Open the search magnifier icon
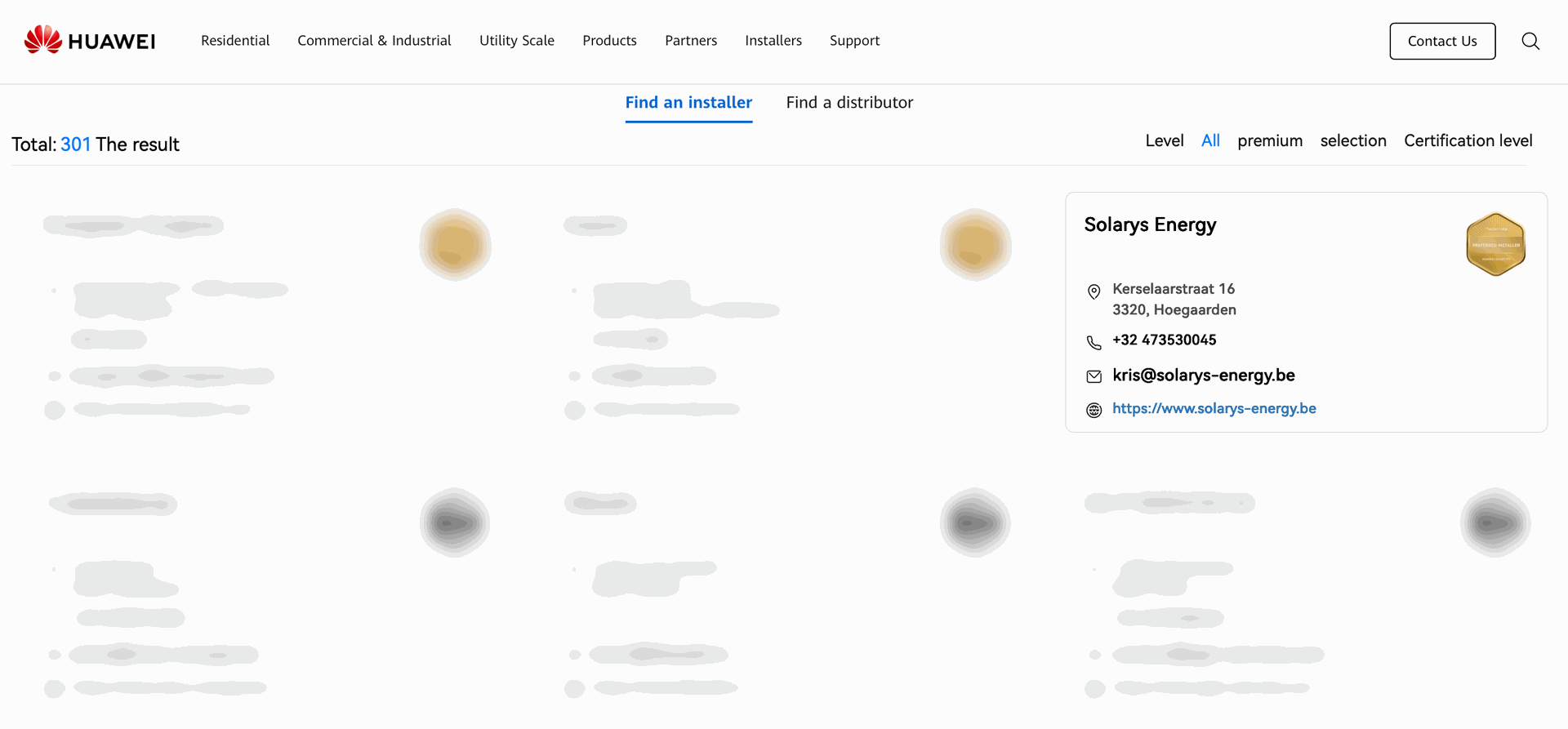 (1530, 41)
